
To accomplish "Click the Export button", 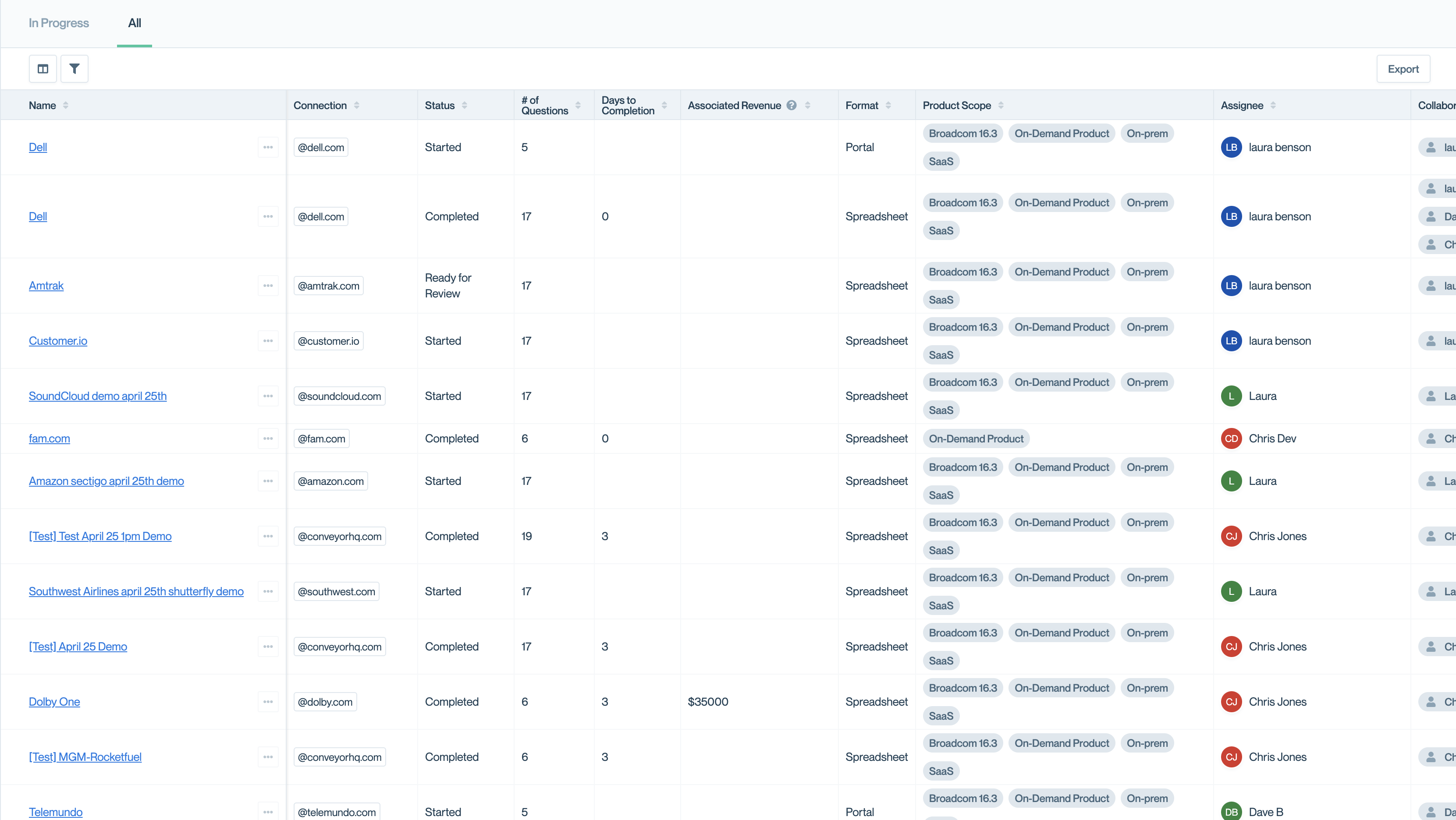I will [1403, 69].
